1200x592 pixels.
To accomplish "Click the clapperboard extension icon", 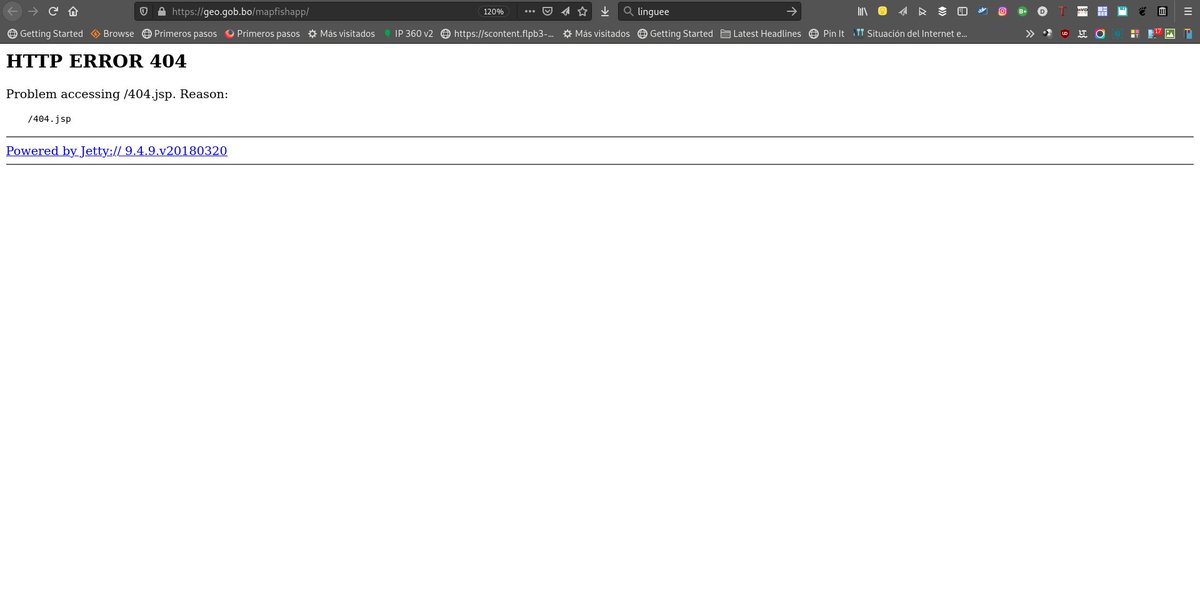I will click(1082, 11).
